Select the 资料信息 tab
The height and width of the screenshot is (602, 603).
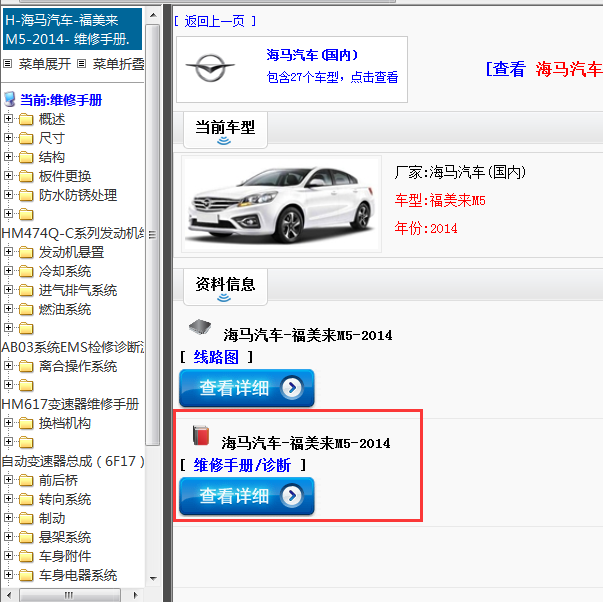click(225, 287)
